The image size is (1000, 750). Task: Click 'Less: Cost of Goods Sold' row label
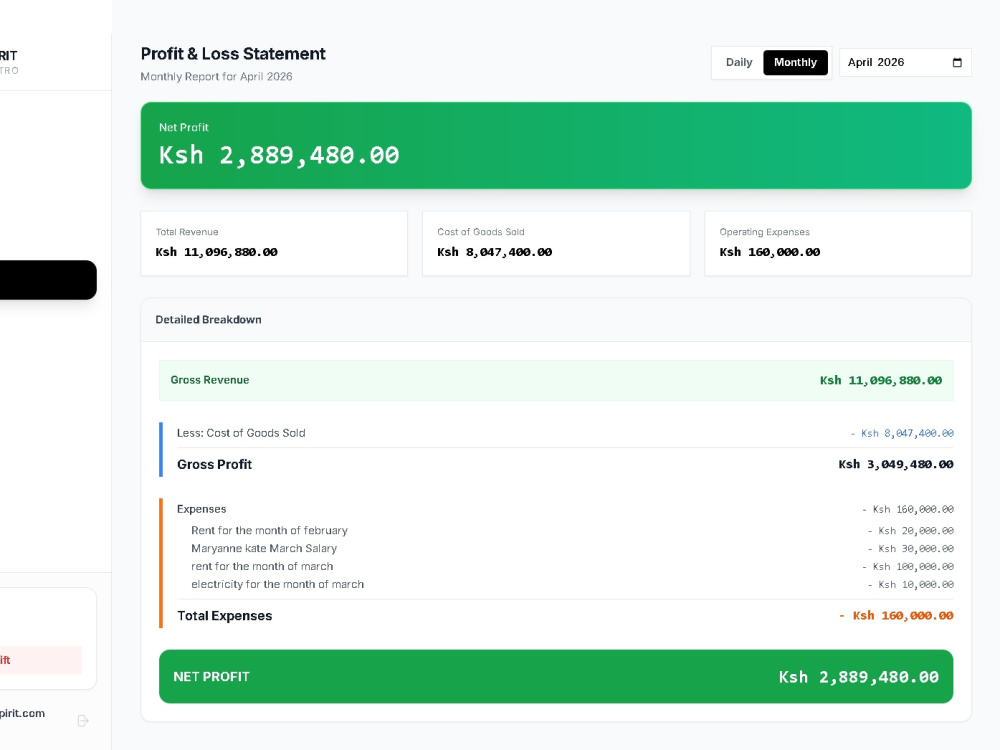241,433
